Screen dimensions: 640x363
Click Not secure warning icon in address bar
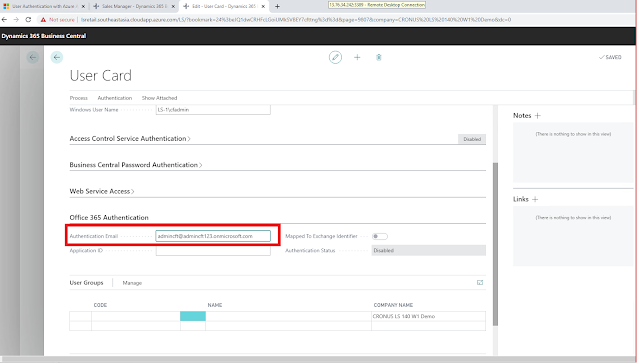click(x=43, y=20)
